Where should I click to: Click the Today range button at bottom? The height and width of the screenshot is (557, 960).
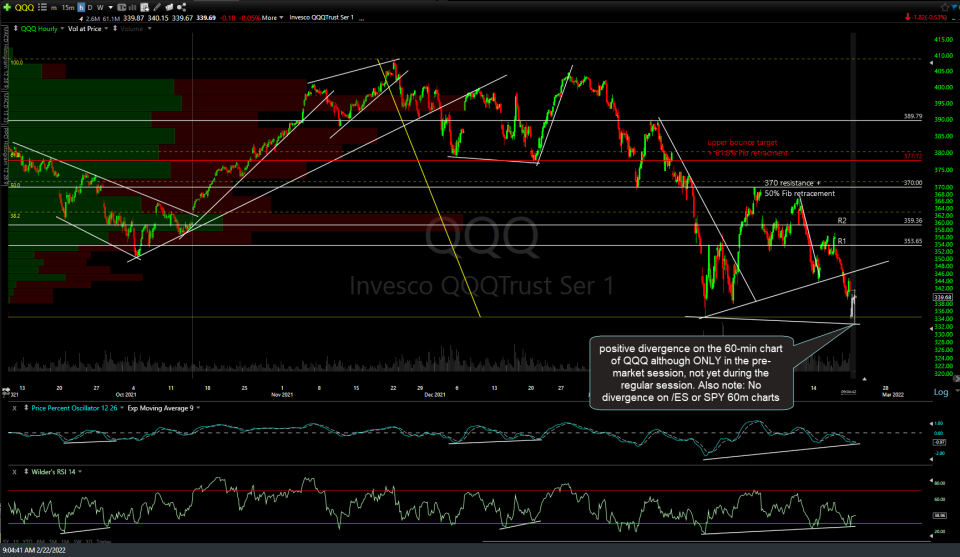pyautogui.click(x=103, y=542)
